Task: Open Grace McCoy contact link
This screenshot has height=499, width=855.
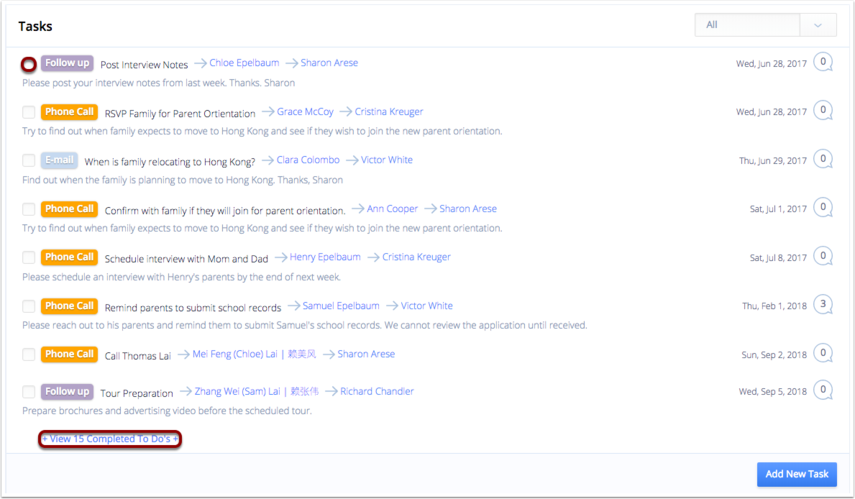Action: 305,112
